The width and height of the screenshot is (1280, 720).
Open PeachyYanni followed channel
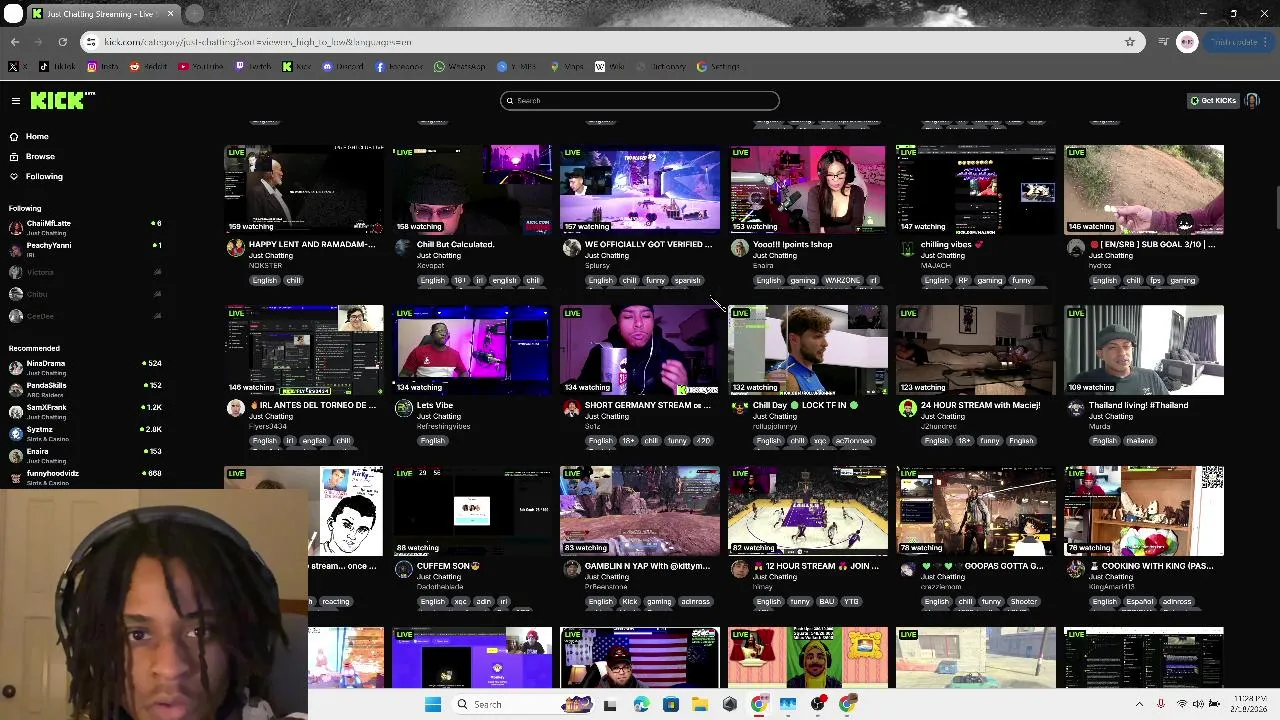point(85,249)
